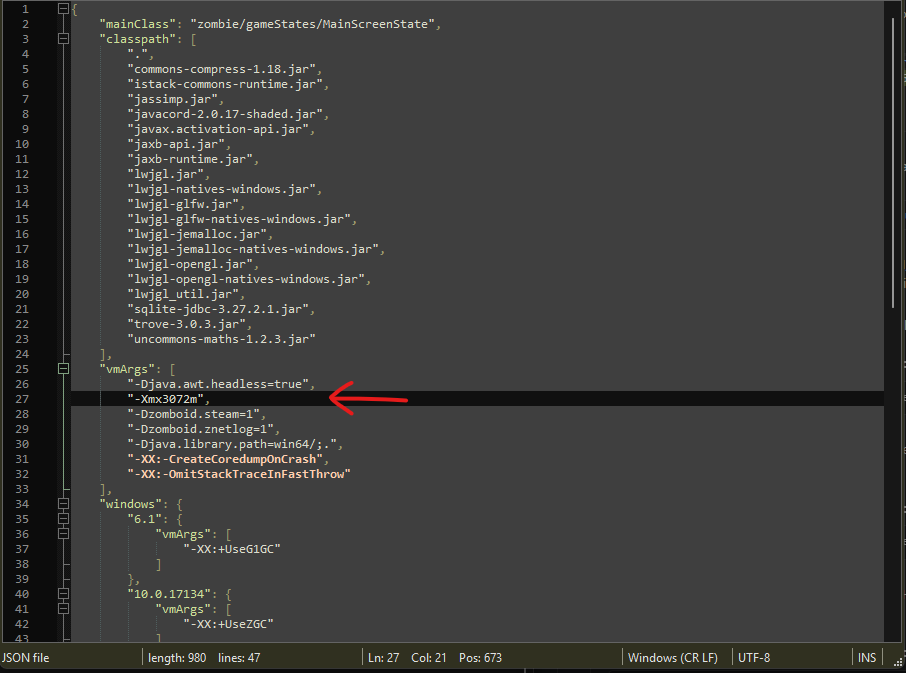Click the INS insert mode indicator

coord(866,657)
